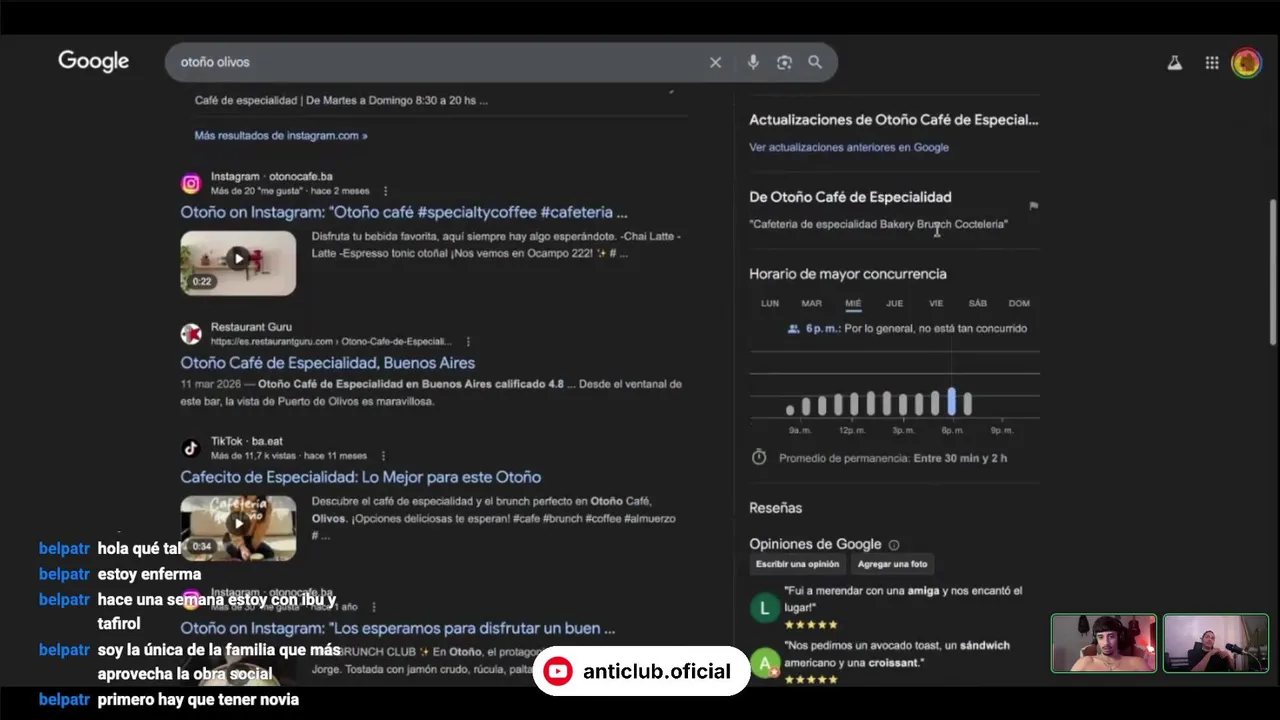
Task: Clear the search box with X
Action: coord(715,62)
